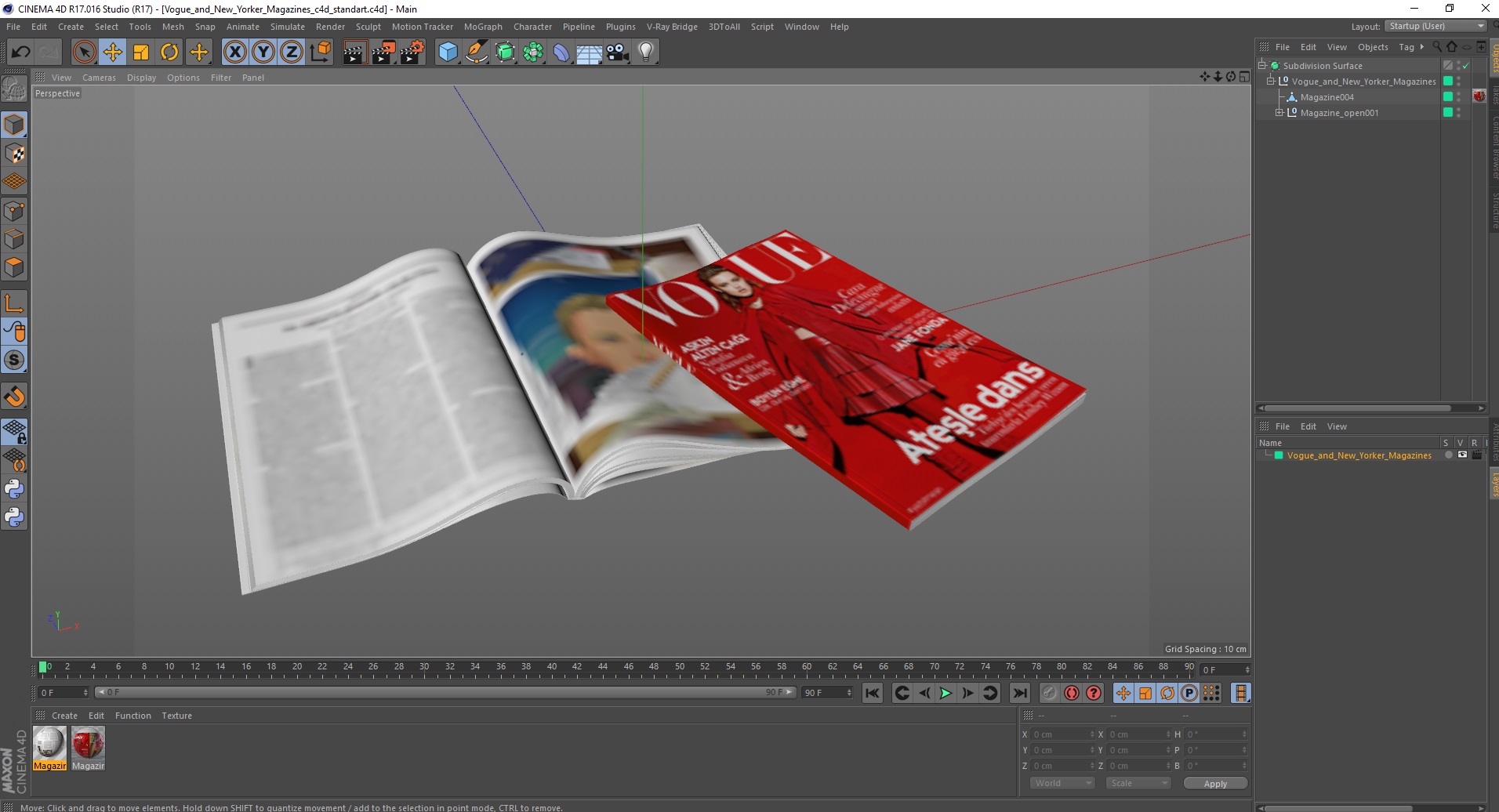
Task: Open the Object Manager Tag menu
Action: click(x=1406, y=47)
